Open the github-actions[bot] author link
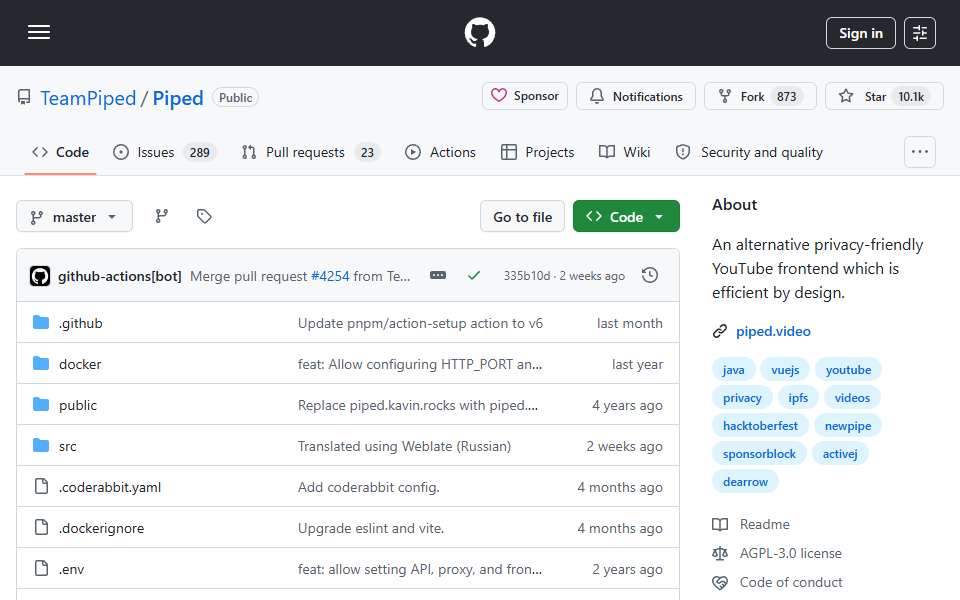960x600 pixels. click(120, 276)
